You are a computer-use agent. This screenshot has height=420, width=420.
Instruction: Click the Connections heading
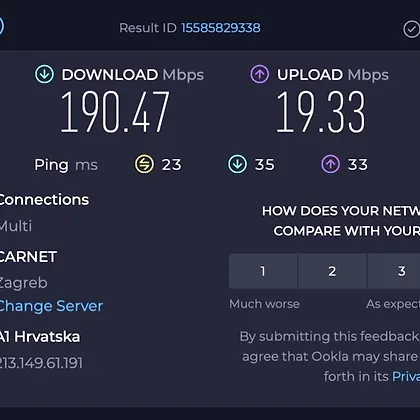pos(44,200)
